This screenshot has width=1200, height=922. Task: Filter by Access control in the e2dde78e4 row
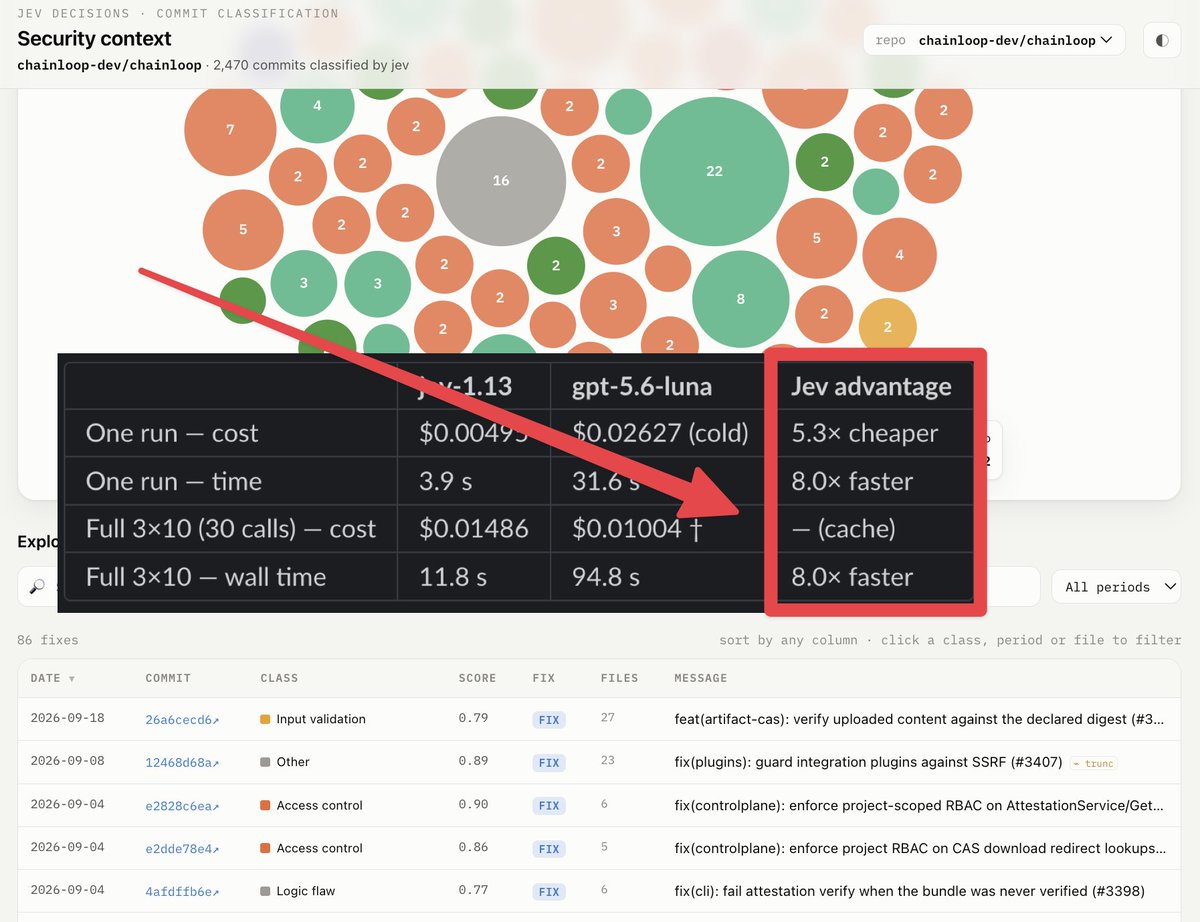pos(320,848)
